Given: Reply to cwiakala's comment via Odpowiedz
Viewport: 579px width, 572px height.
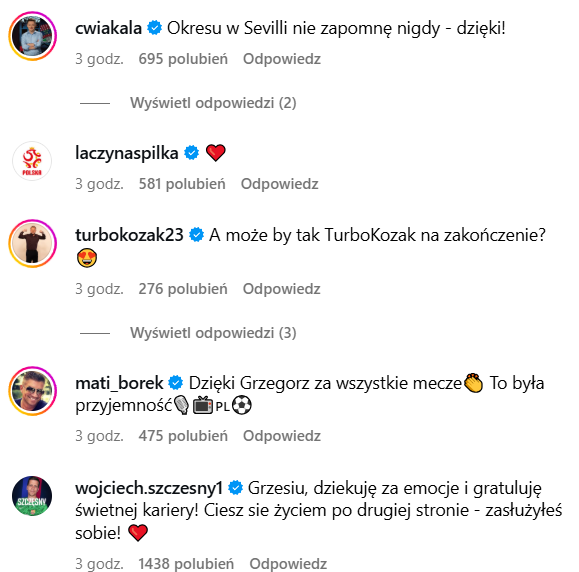Looking at the screenshot, I should tap(282, 59).
